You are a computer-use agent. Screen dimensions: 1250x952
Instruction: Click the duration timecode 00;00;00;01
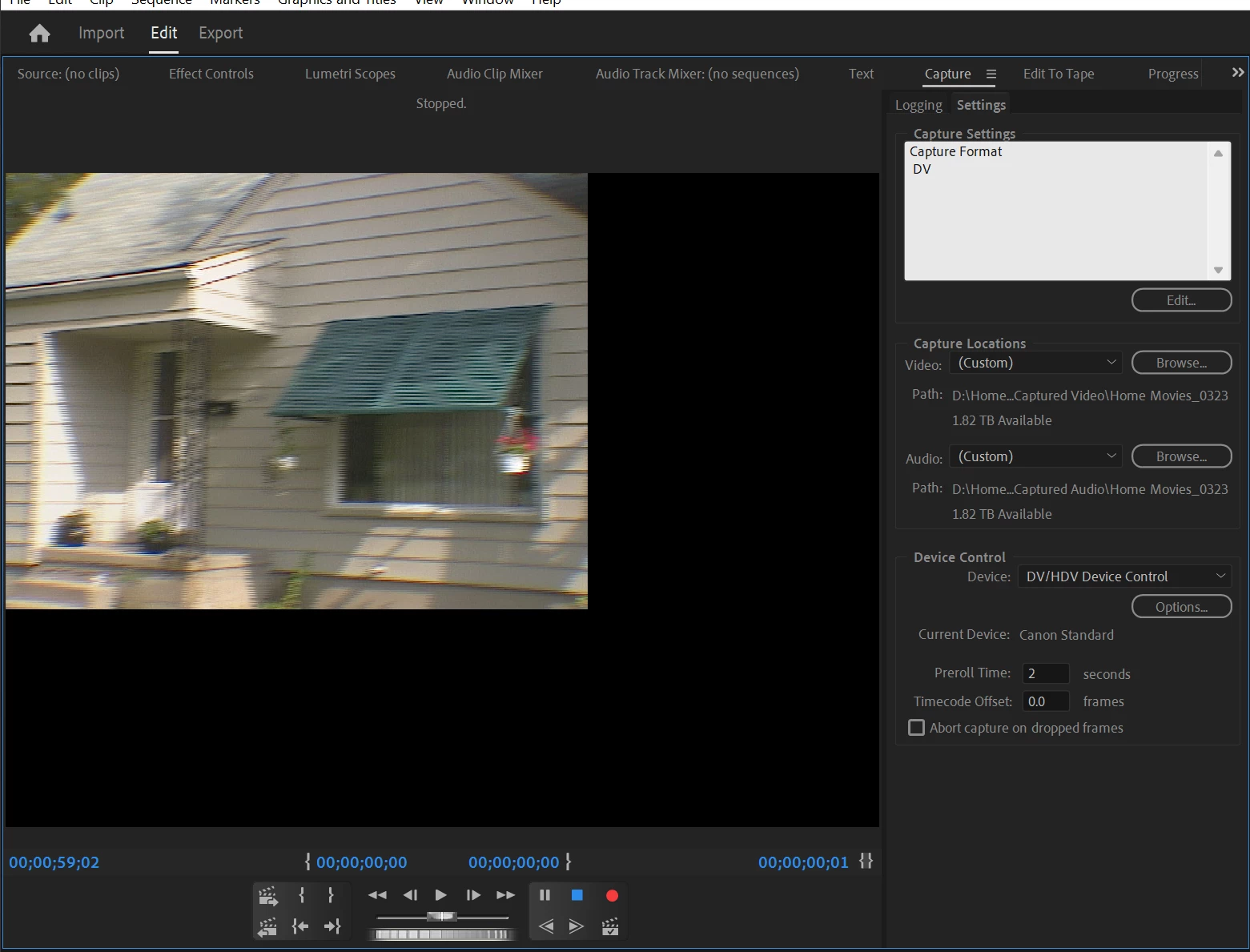(x=803, y=862)
